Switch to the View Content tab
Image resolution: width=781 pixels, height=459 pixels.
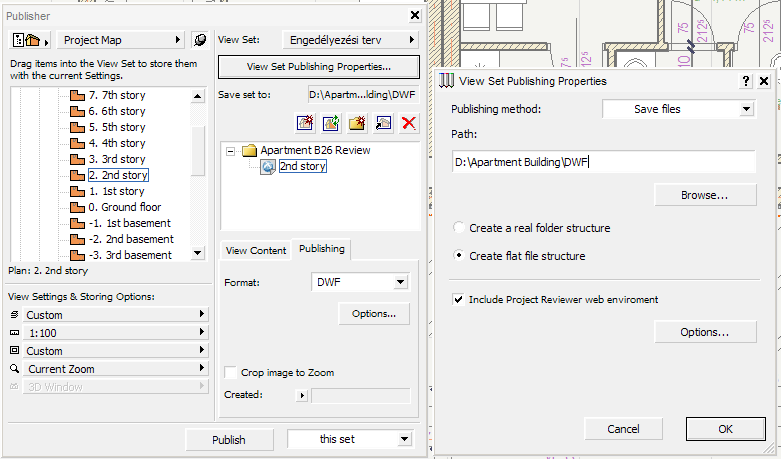256,250
